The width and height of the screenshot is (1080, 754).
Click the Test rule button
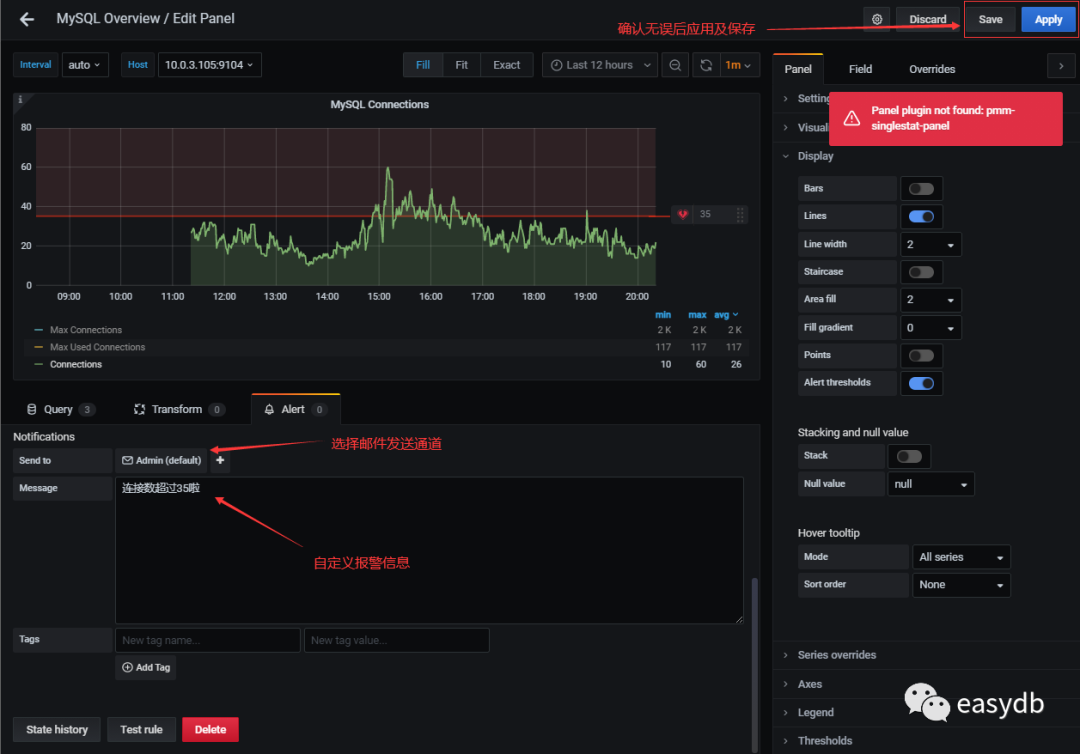pyautogui.click(x=141, y=729)
